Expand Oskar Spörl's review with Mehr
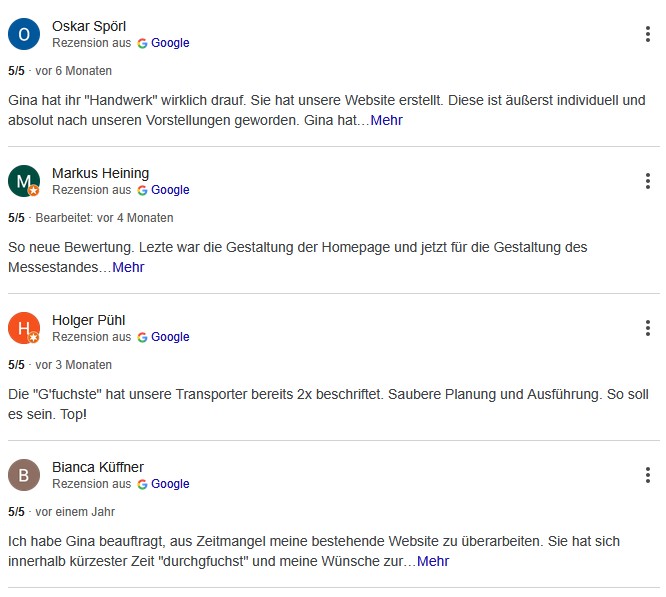Screen dimensions: 666x597 386,120
